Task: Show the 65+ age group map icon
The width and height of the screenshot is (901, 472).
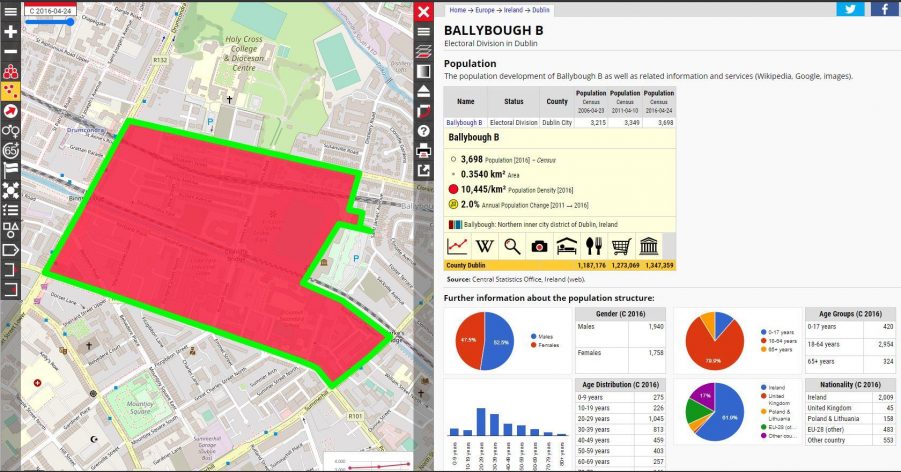Action: (10, 151)
